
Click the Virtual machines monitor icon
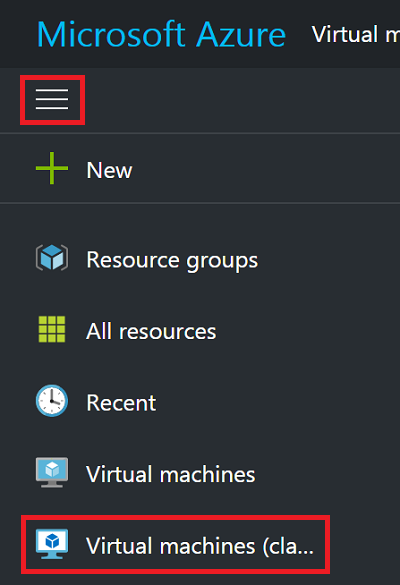(x=52, y=472)
